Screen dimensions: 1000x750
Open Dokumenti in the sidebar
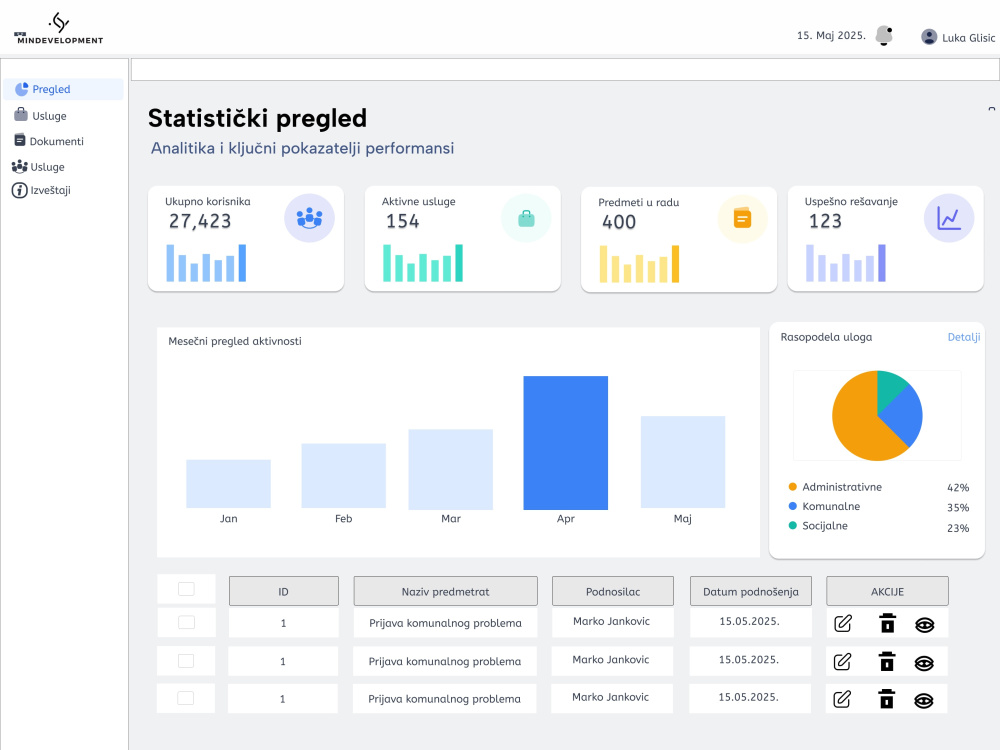49,141
